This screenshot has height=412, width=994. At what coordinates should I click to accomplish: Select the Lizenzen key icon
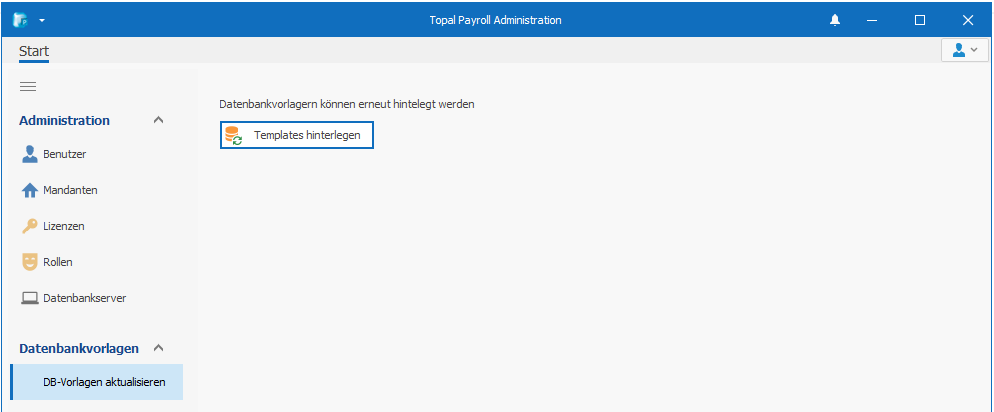(30, 226)
